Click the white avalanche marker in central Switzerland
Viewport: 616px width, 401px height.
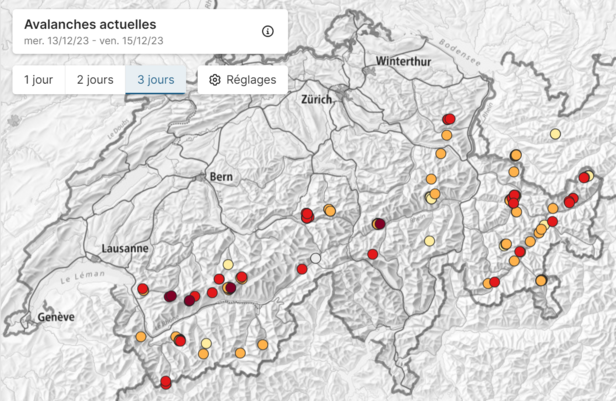316,259
